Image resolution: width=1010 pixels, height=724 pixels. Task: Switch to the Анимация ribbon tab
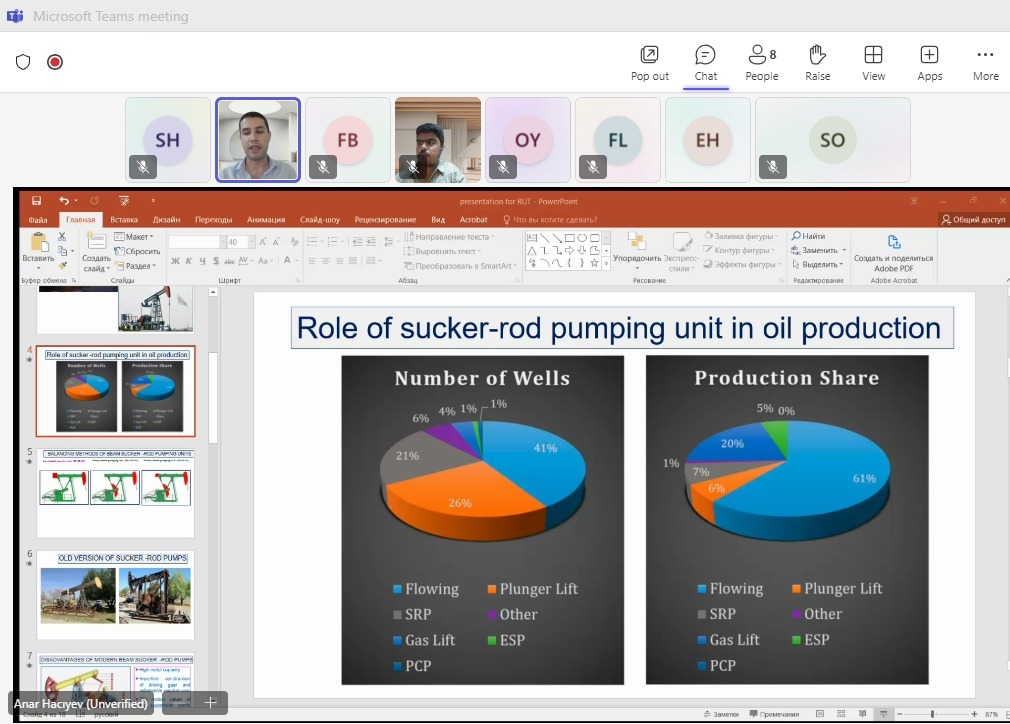coord(265,220)
